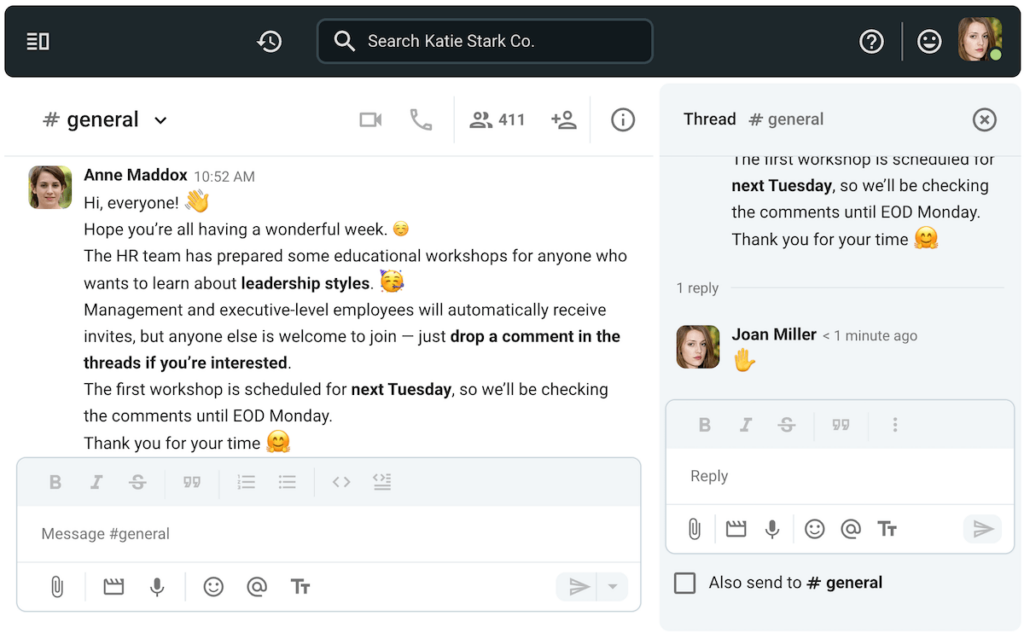1024x633 pixels.
Task: Open more formatting options in thread reply
Action: pos(895,425)
